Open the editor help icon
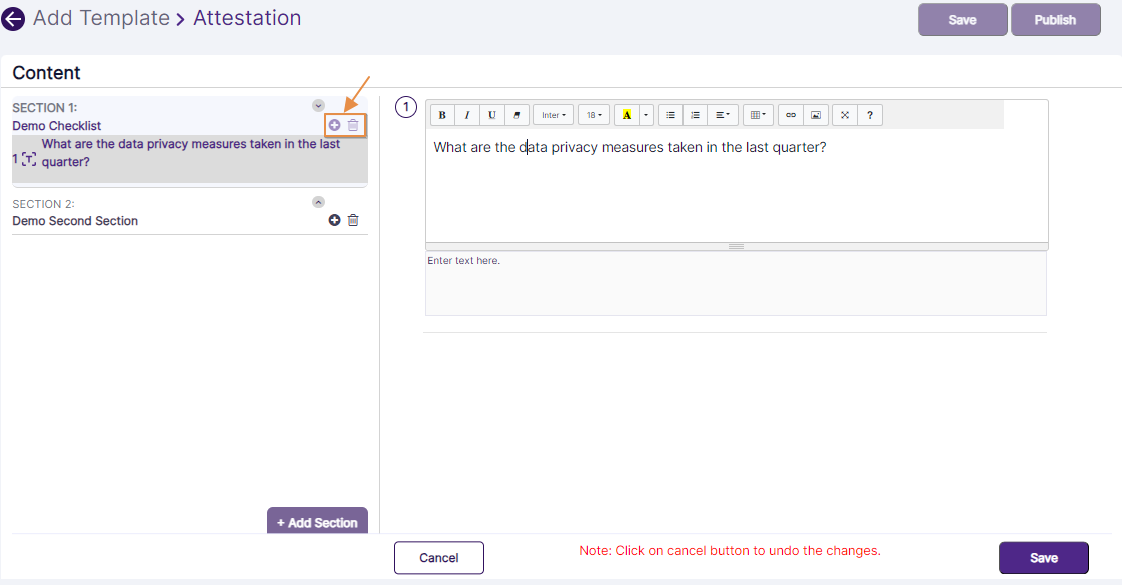Screen dimensions: 1122x585 pos(869,115)
